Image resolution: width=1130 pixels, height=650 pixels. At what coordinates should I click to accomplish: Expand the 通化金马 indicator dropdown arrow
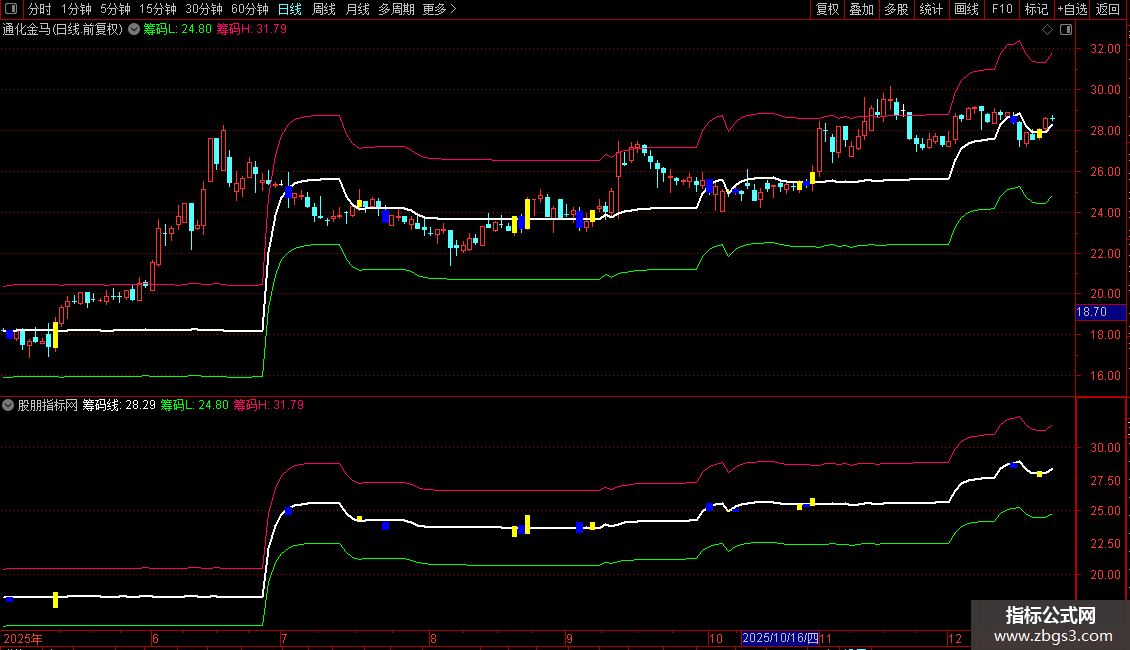point(134,30)
